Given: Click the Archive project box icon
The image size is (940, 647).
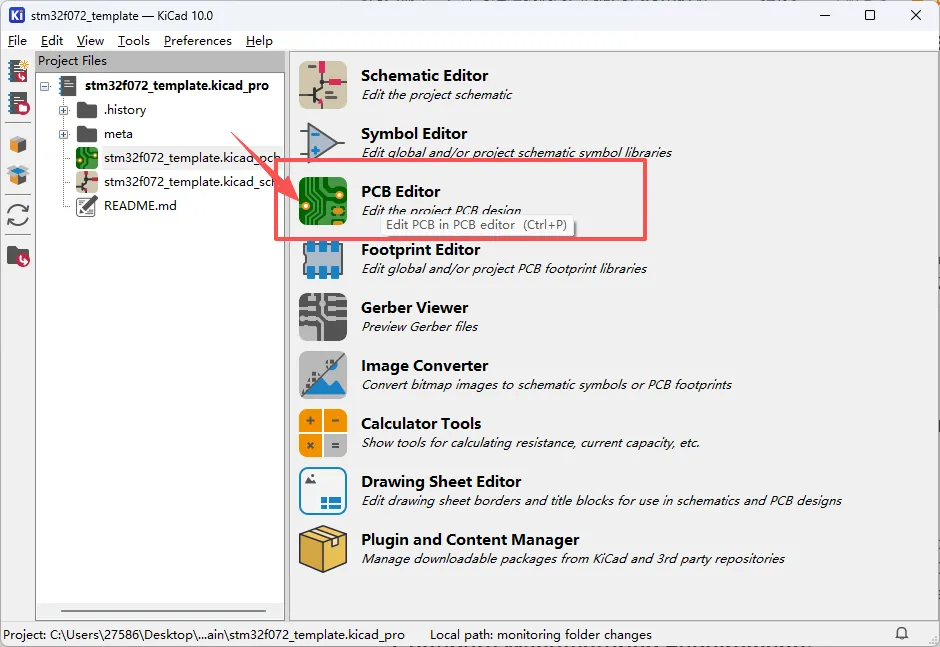Looking at the screenshot, I should pos(18,145).
